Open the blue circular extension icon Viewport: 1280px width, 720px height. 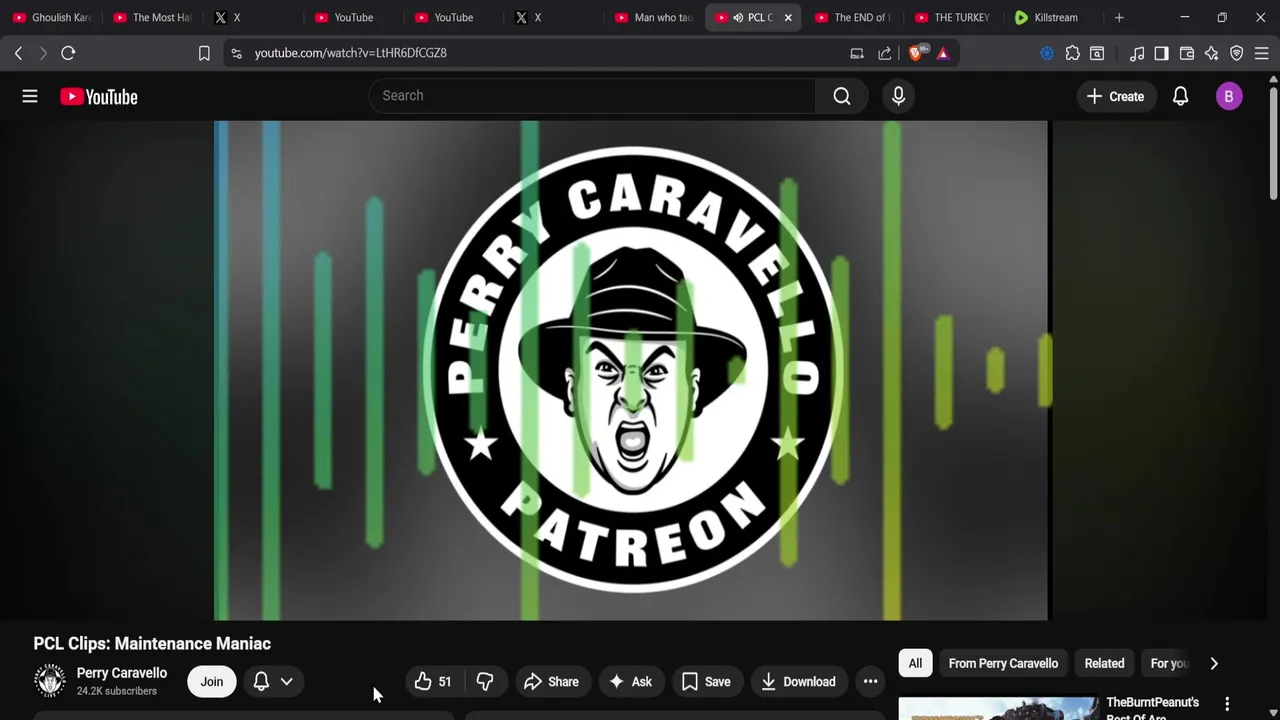[1047, 53]
